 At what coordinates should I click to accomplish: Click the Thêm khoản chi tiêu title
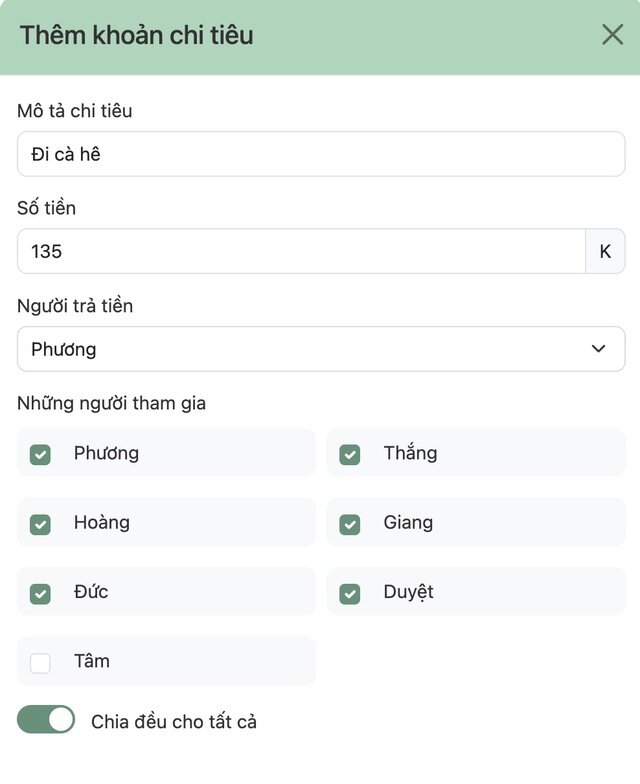[x=137, y=36]
